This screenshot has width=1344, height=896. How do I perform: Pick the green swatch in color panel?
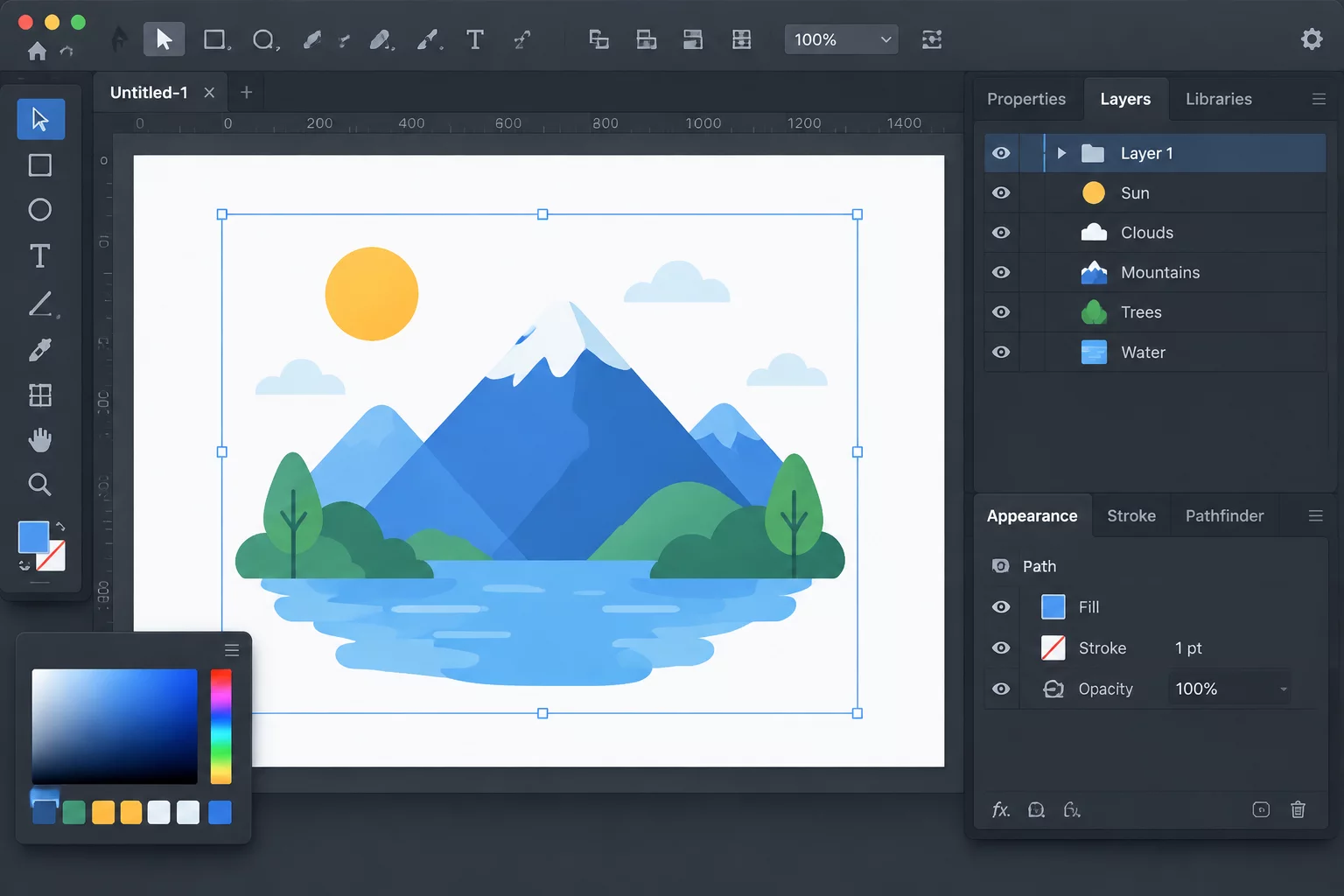[x=74, y=813]
